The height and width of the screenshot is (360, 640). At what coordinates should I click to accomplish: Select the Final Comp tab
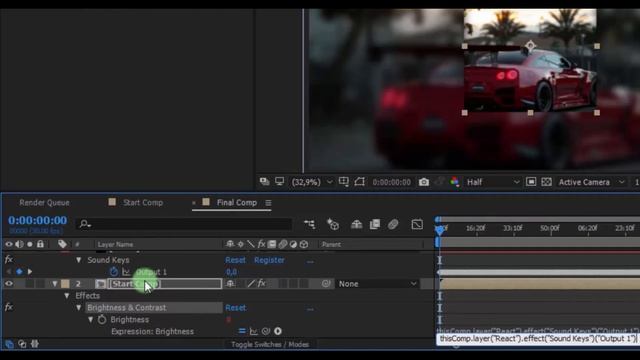pos(237,202)
